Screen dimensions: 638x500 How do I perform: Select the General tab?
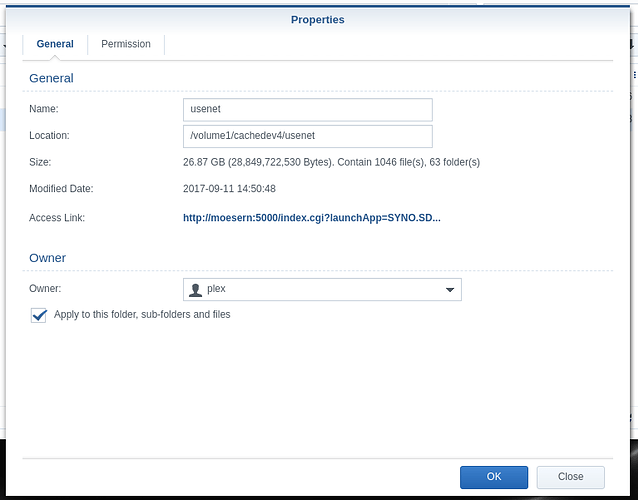55,44
